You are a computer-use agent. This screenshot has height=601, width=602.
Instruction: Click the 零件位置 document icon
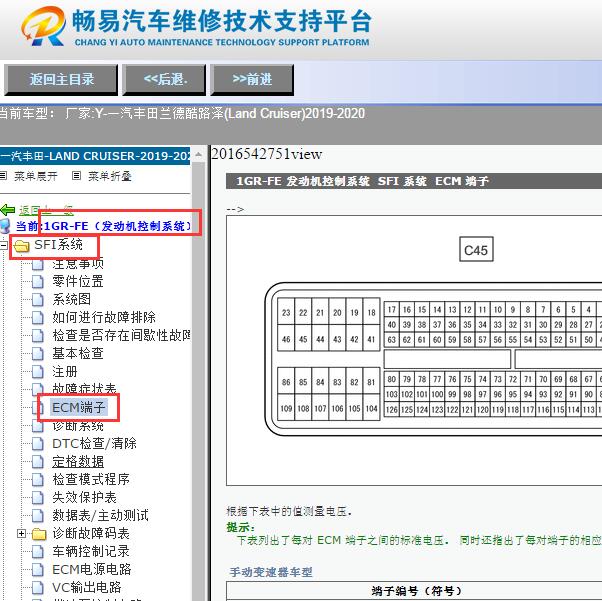click(38, 281)
